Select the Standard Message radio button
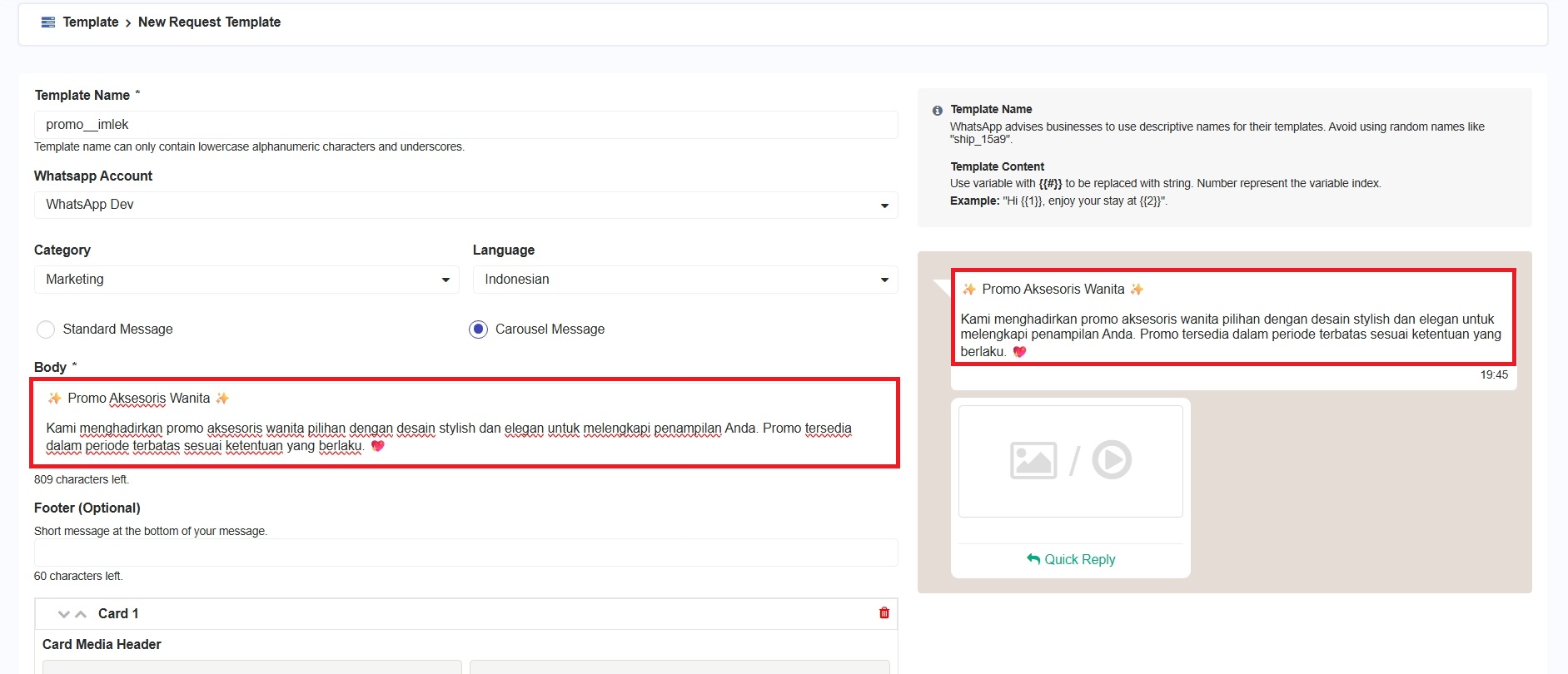 point(46,330)
